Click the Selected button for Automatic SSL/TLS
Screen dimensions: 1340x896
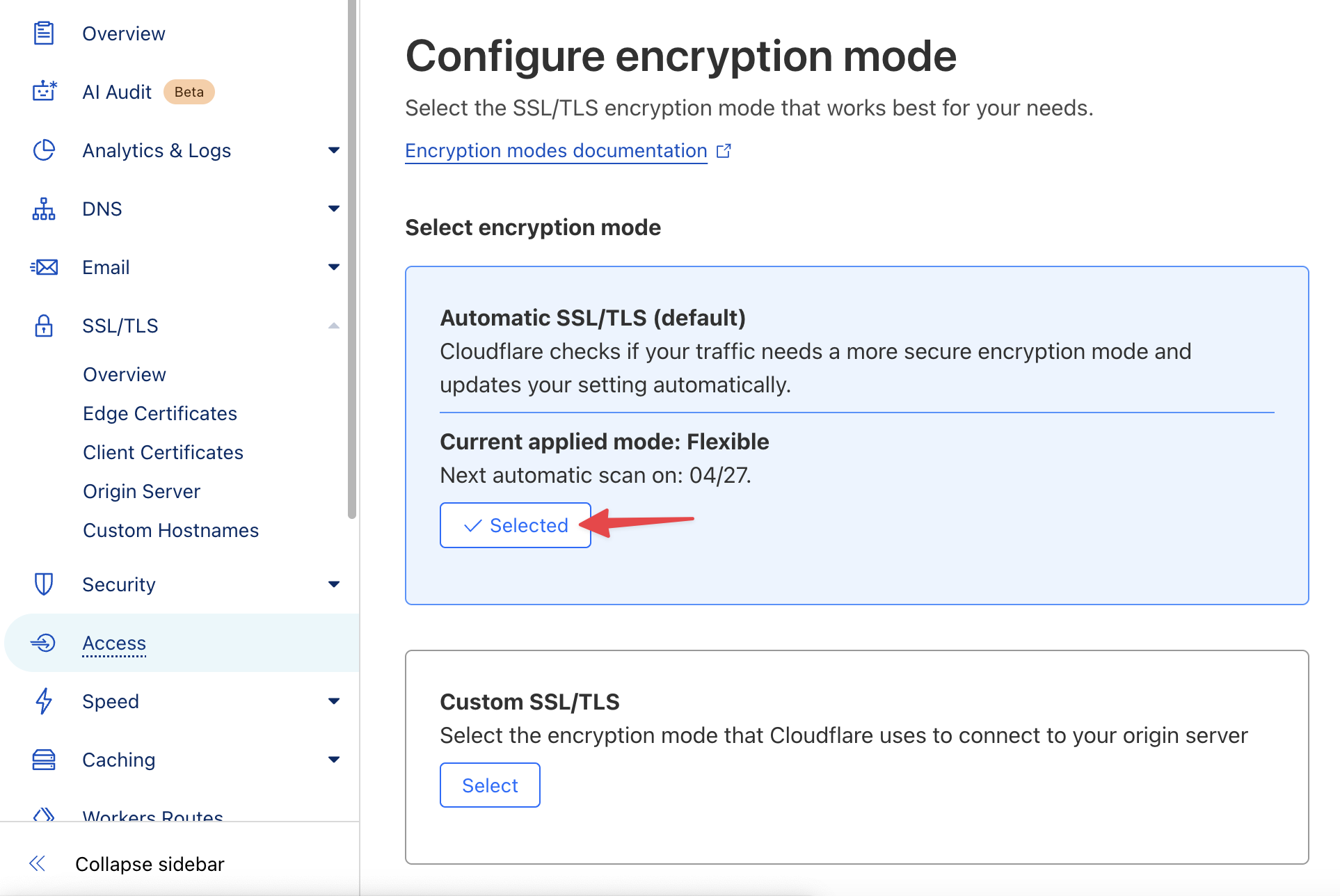tap(516, 525)
